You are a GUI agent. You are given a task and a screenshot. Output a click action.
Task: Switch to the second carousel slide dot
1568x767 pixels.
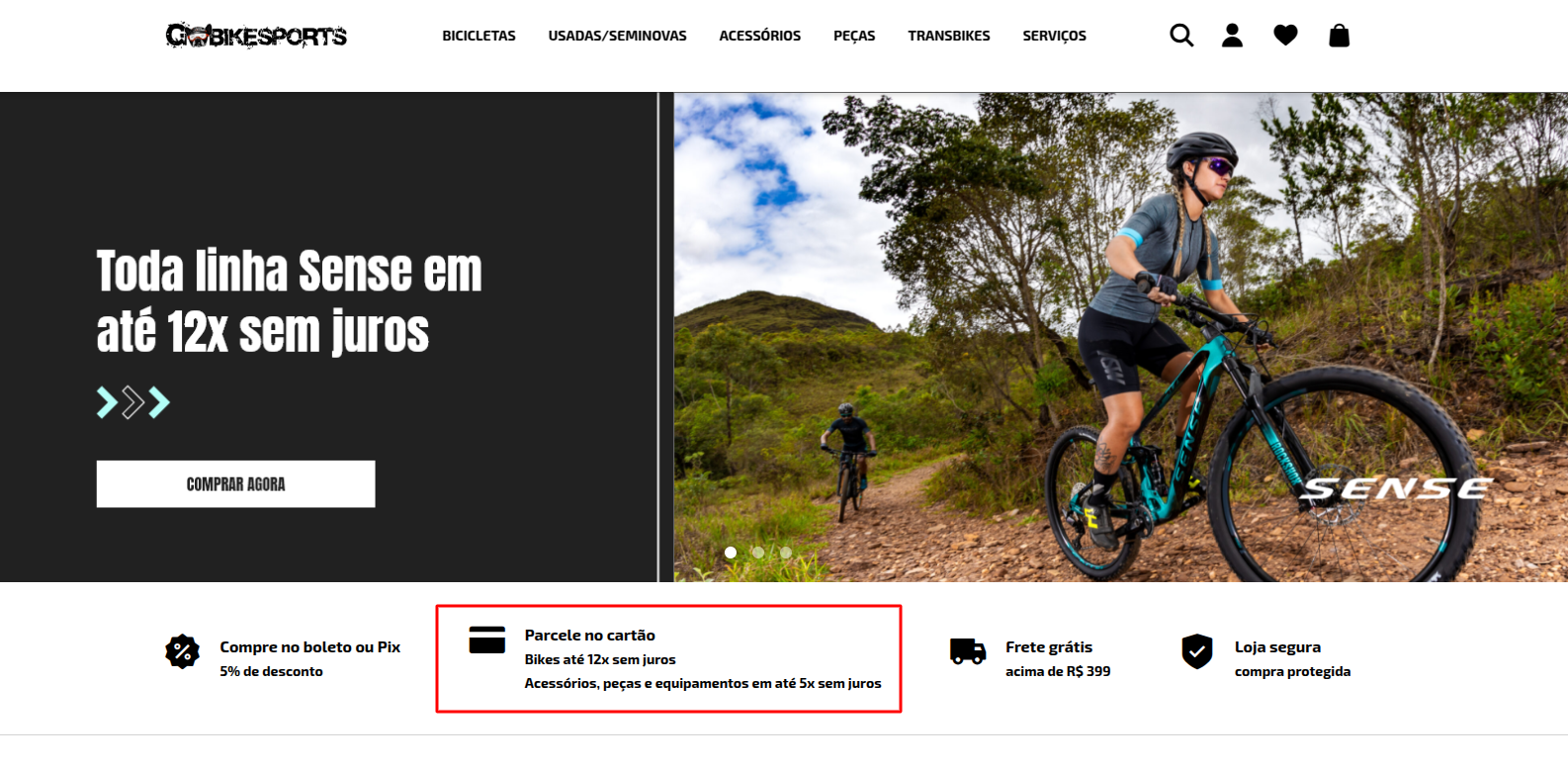pos(758,553)
